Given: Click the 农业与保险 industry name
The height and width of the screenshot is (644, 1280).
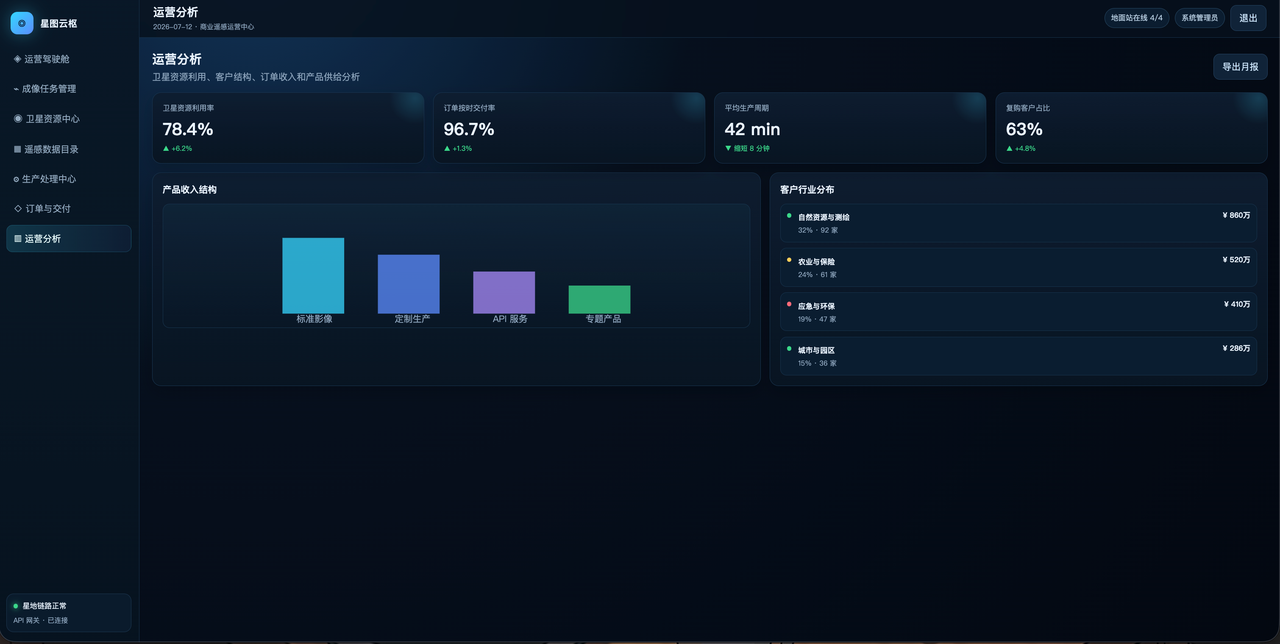Looking at the screenshot, I should click(x=816, y=262).
